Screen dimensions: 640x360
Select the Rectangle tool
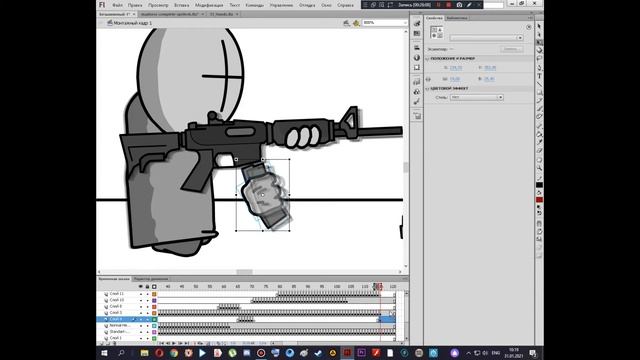point(539,93)
